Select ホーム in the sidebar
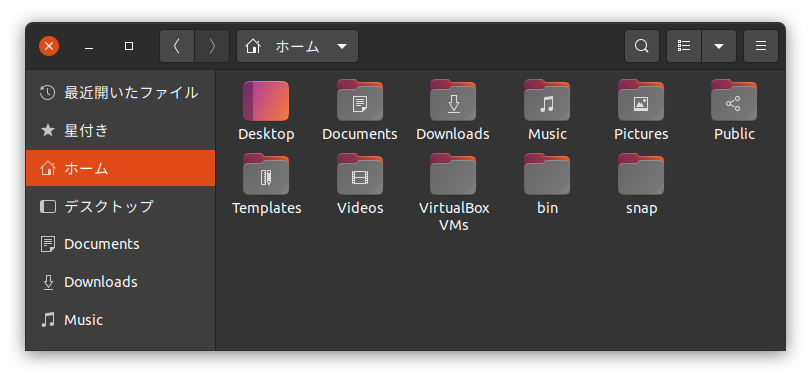Image resolution: width=811 pixels, height=379 pixels. 121,168
